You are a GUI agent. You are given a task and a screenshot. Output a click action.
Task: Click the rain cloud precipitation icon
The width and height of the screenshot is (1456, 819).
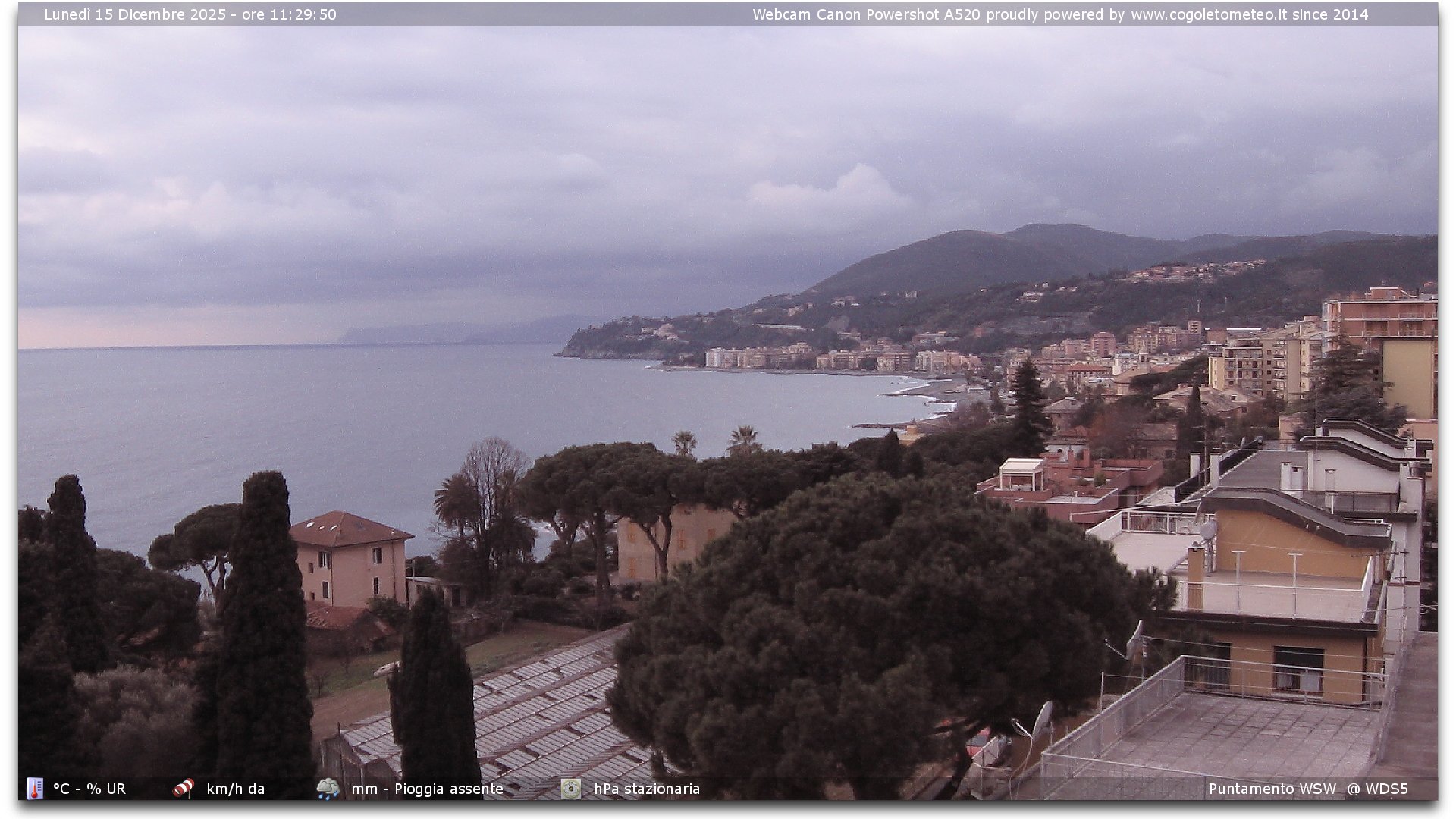click(328, 789)
